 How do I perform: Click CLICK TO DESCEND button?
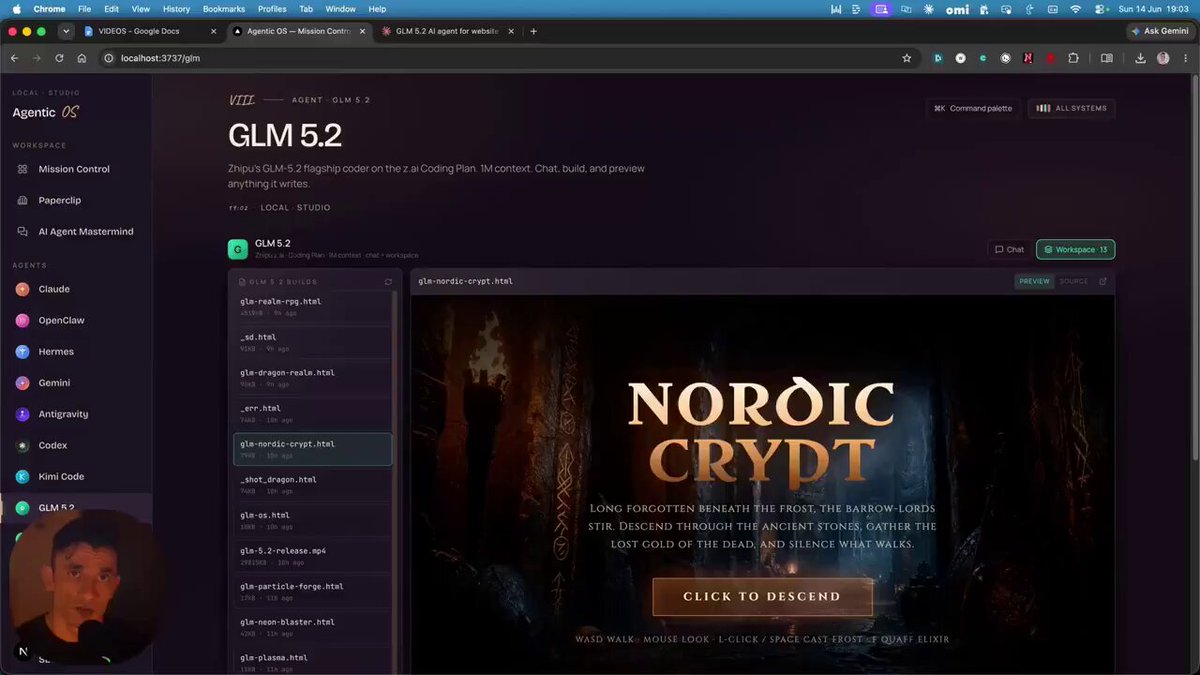(762, 596)
